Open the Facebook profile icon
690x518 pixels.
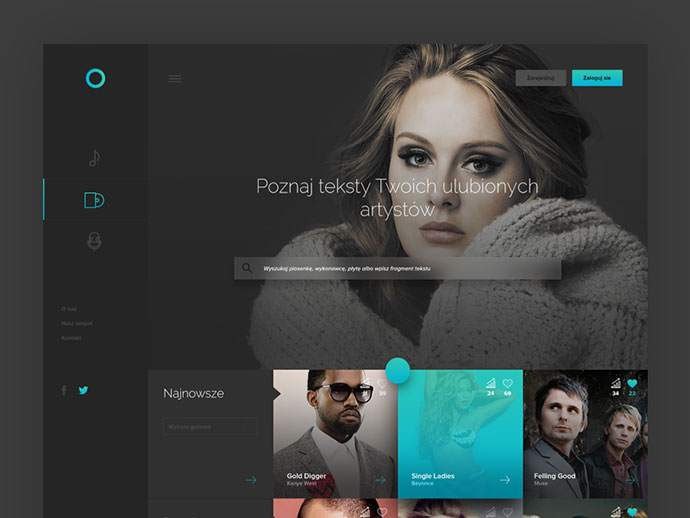[64, 390]
